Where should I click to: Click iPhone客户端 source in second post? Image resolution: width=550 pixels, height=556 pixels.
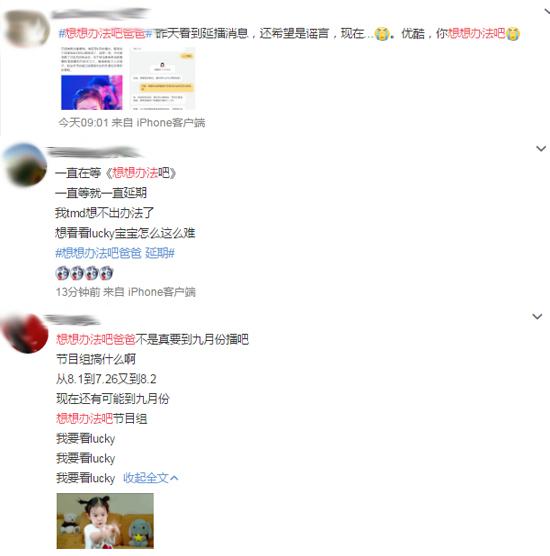[162, 292]
